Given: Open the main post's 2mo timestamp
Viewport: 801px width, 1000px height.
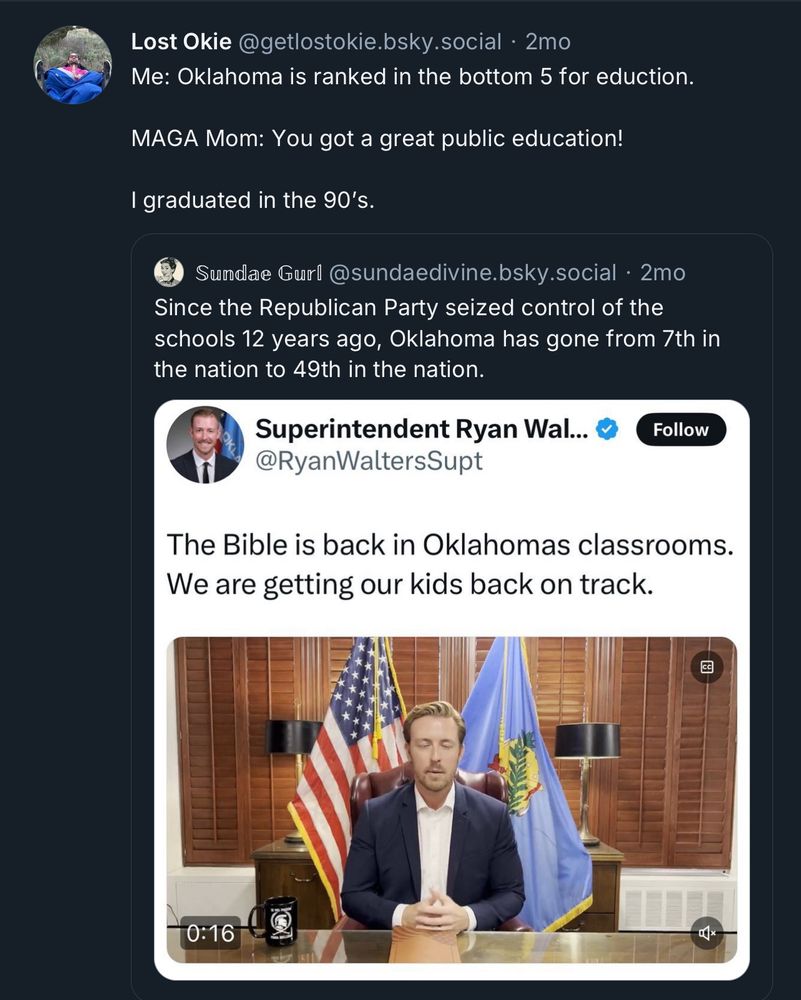Looking at the screenshot, I should point(548,42).
